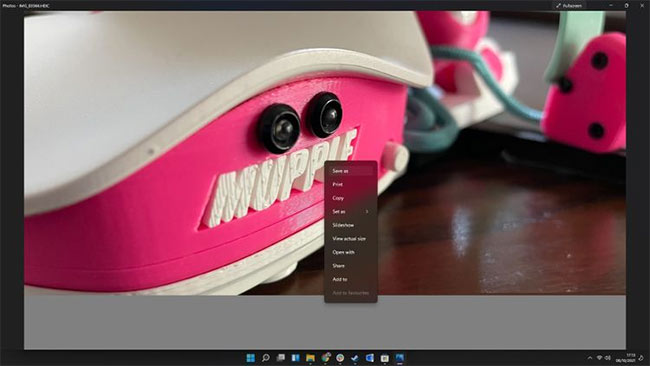The width and height of the screenshot is (650, 366).
Task: Maximize the Photos window
Action: click(x=626, y=5)
